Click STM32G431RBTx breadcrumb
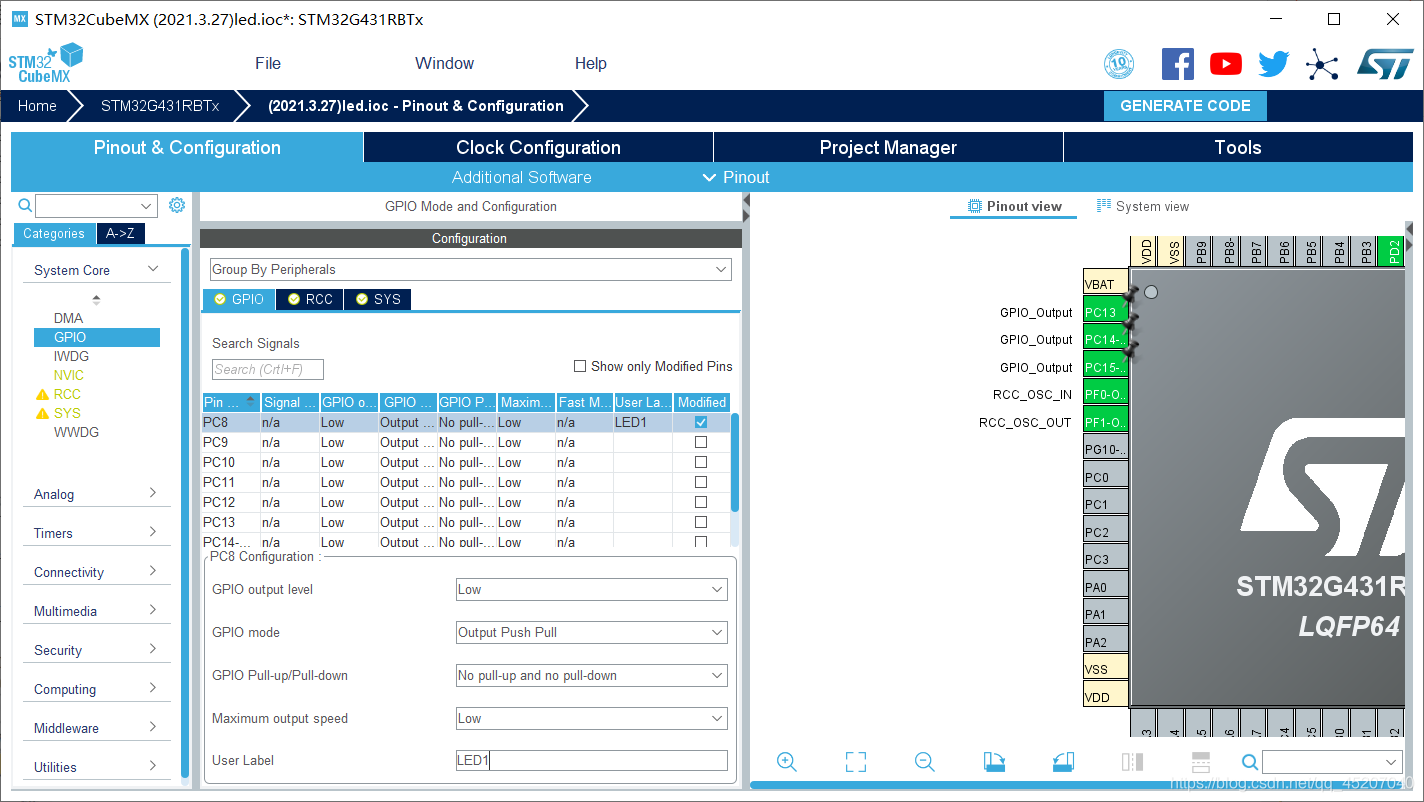The height and width of the screenshot is (802, 1424). click(x=160, y=106)
